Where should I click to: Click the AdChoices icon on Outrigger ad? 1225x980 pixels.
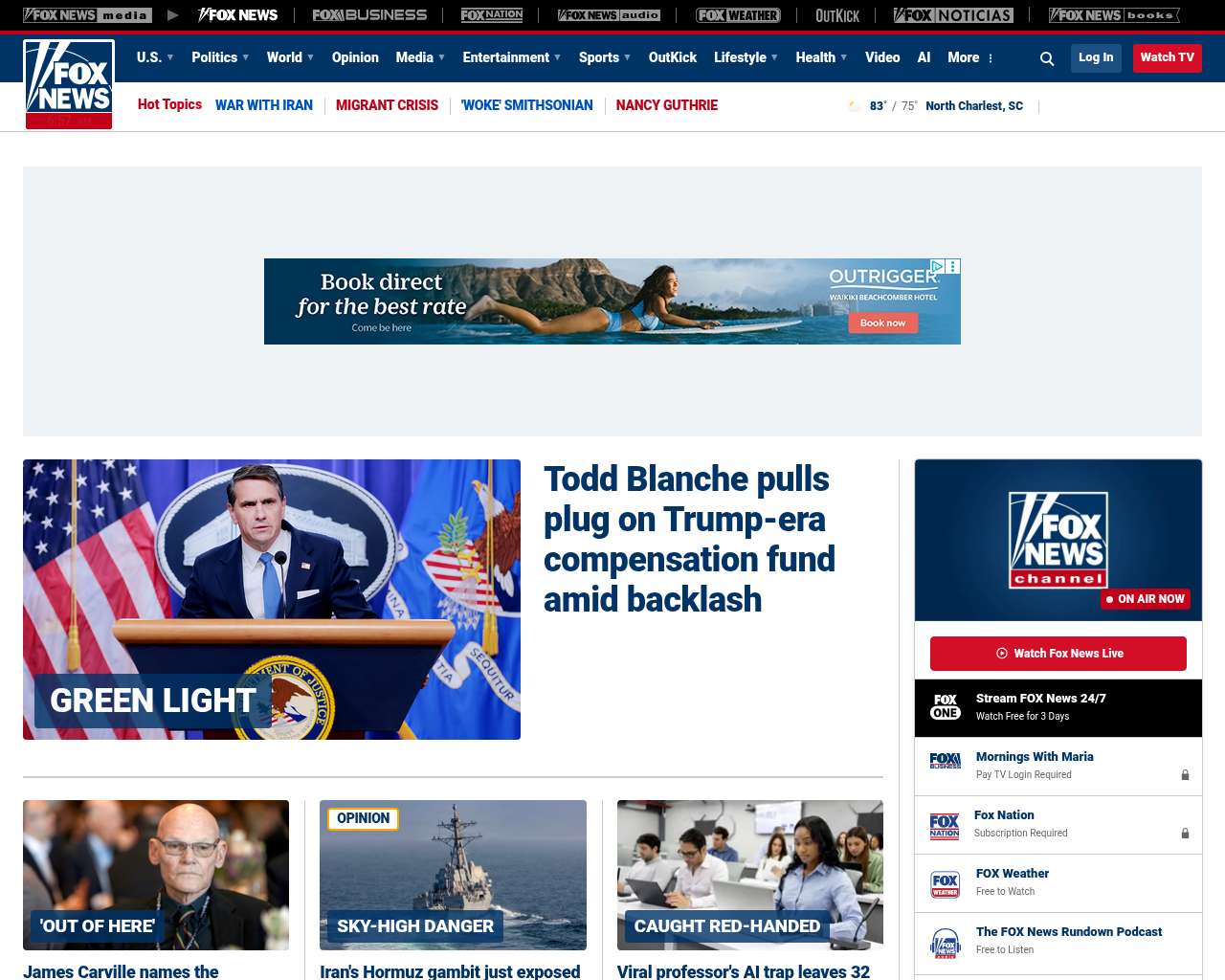pyautogui.click(x=939, y=267)
